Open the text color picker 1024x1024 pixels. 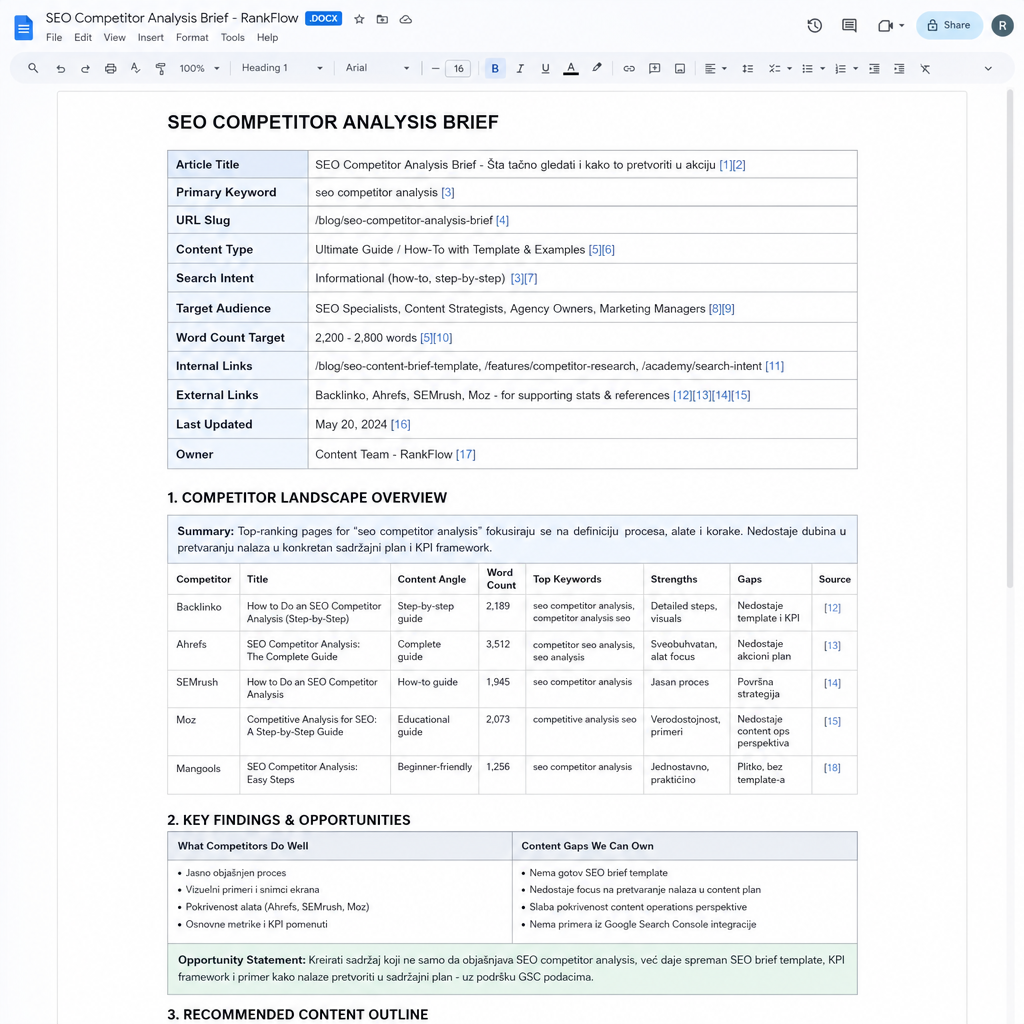tap(571, 68)
